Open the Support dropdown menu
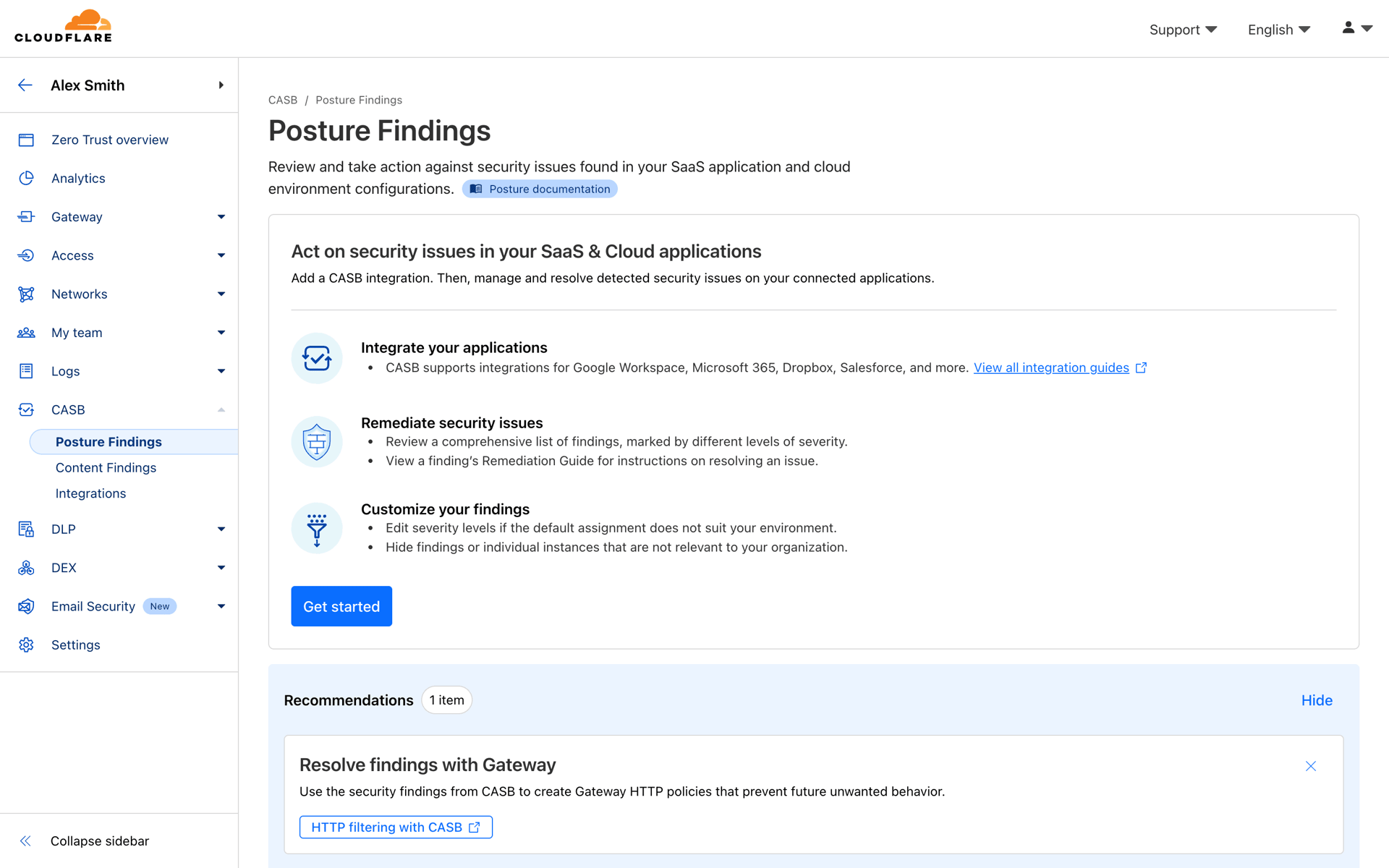The image size is (1389, 868). pyautogui.click(x=1183, y=30)
